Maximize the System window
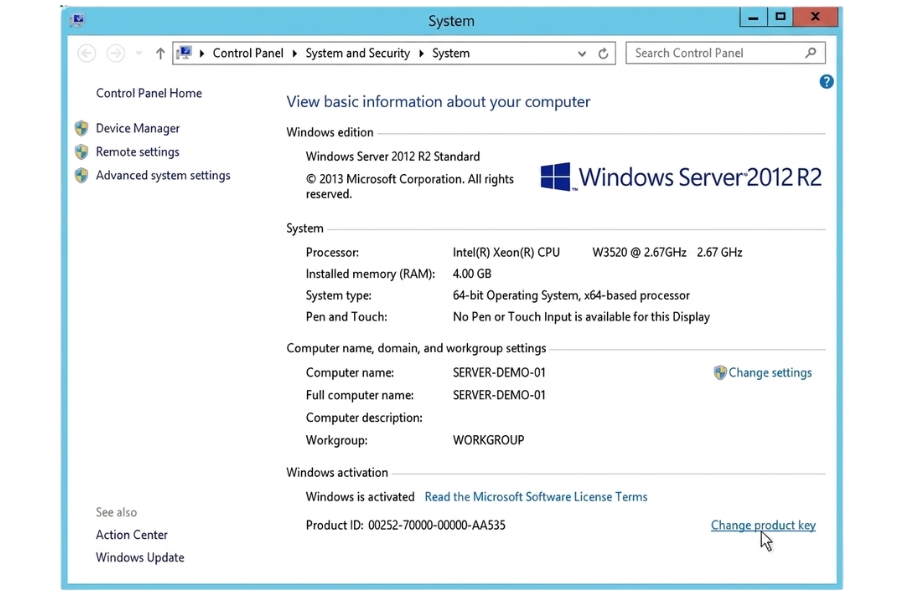The image size is (900, 600). pyautogui.click(x=780, y=17)
